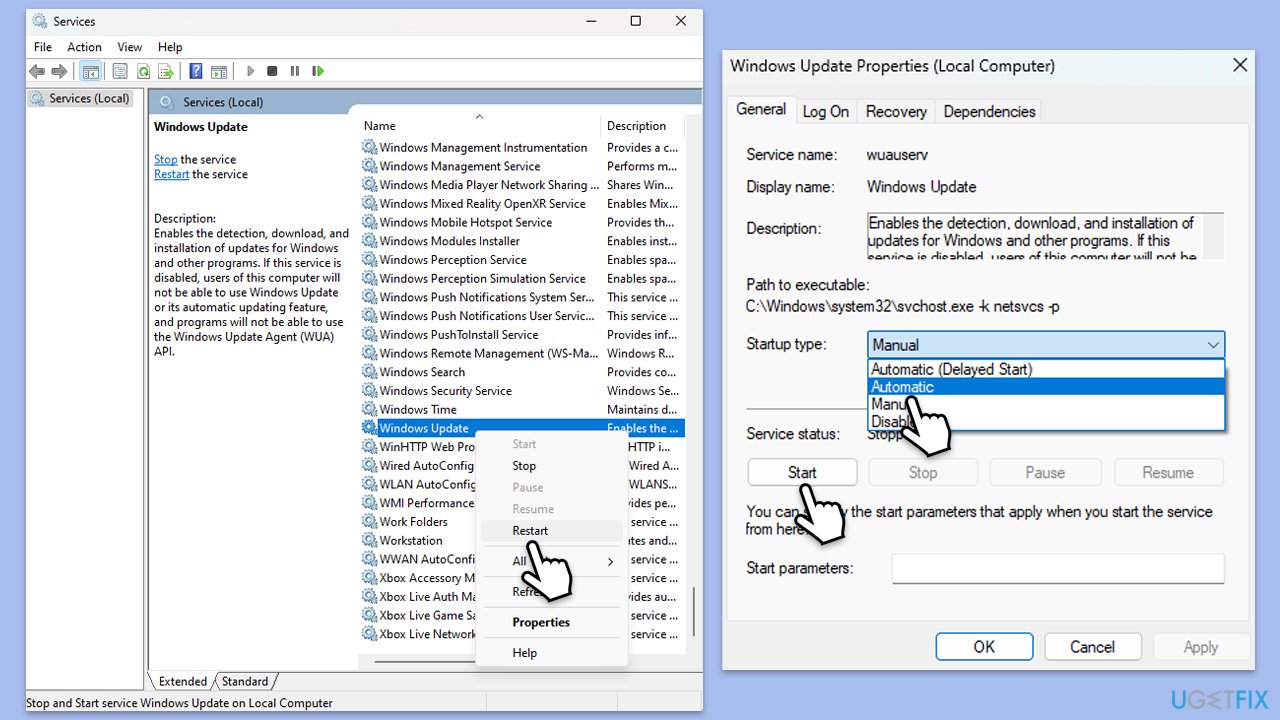Click the Pause Service toolbar icon
Image resolution: width=1280 pixels, height=720 pixels.
point(295,71)
